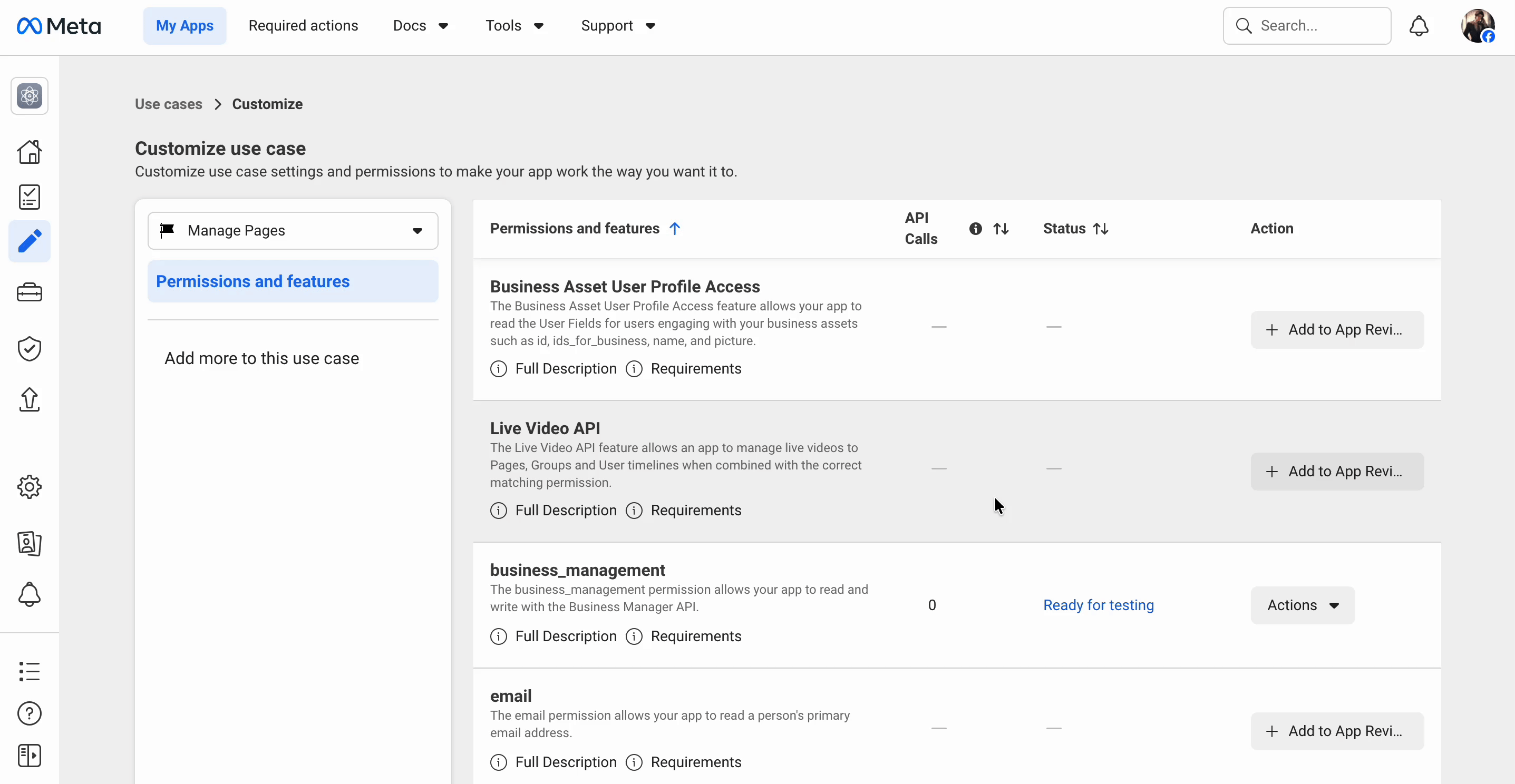The image size is (1515, 784).
Task: Open the activity log list icon
Action: (x=30, y=671)
